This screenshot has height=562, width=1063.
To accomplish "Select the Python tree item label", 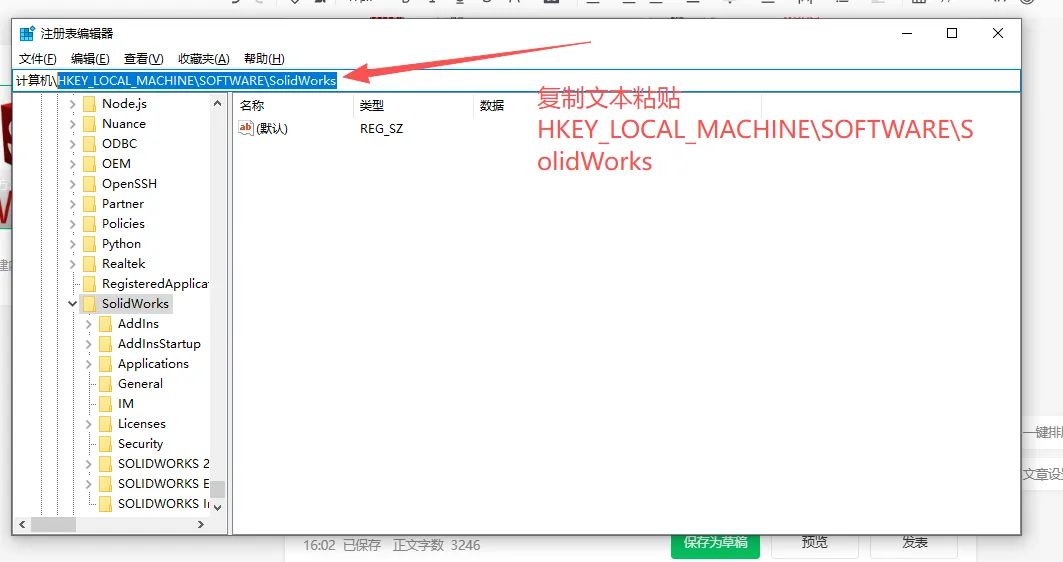I will 121,244.
